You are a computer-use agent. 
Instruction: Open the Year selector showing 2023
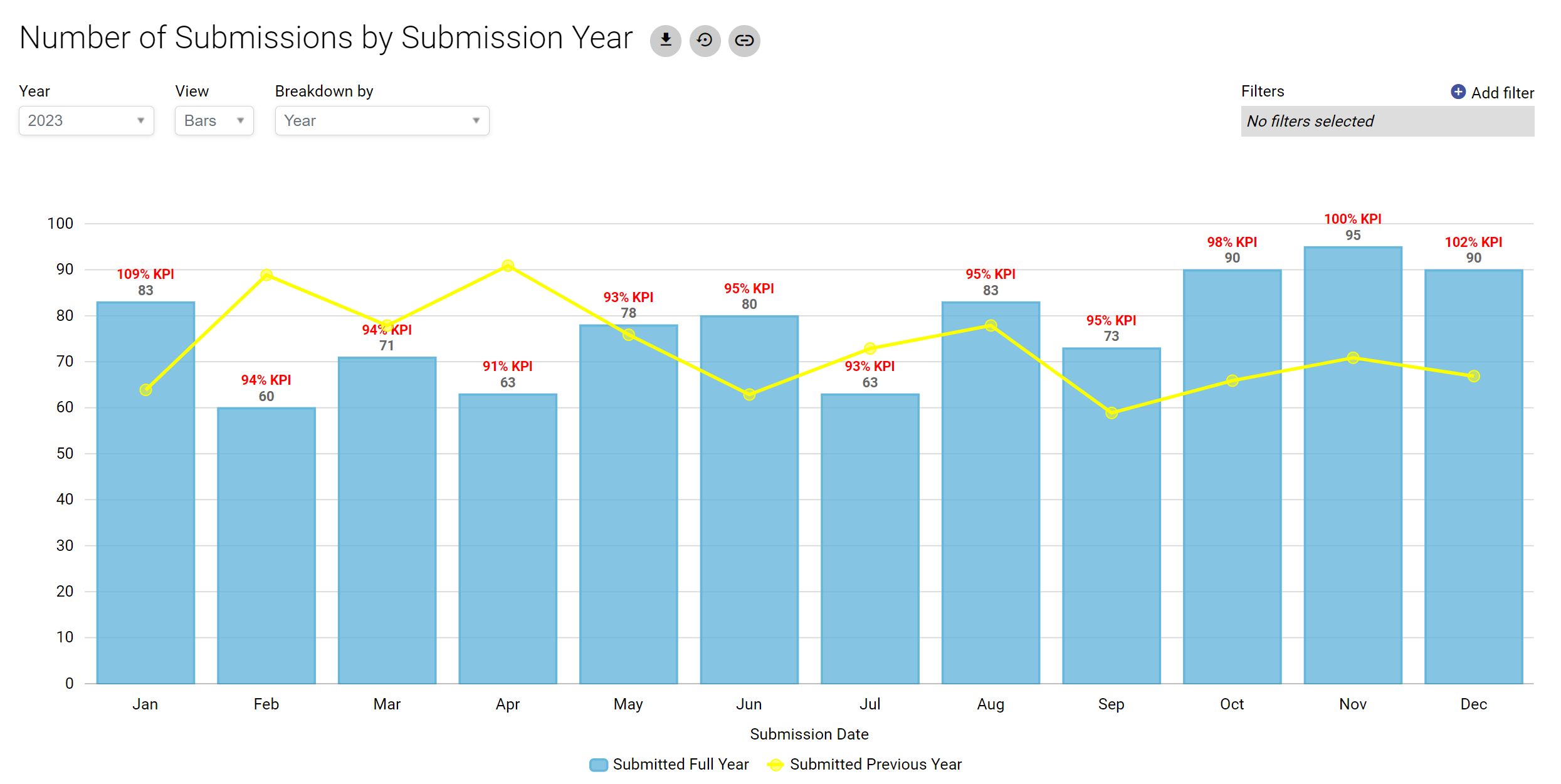point(86,120)
